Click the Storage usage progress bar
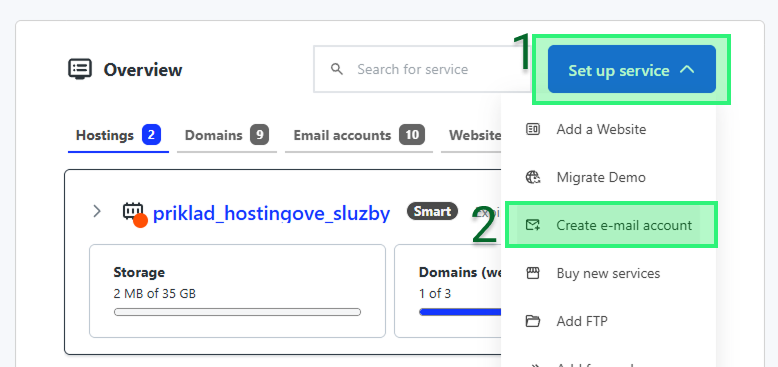778x367 pixels. tap(237, 312)
